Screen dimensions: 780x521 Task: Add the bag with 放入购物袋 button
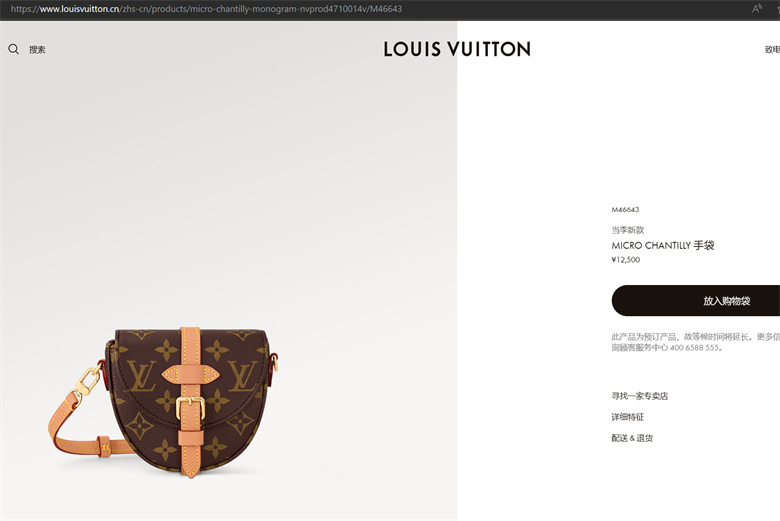[695, 301]
